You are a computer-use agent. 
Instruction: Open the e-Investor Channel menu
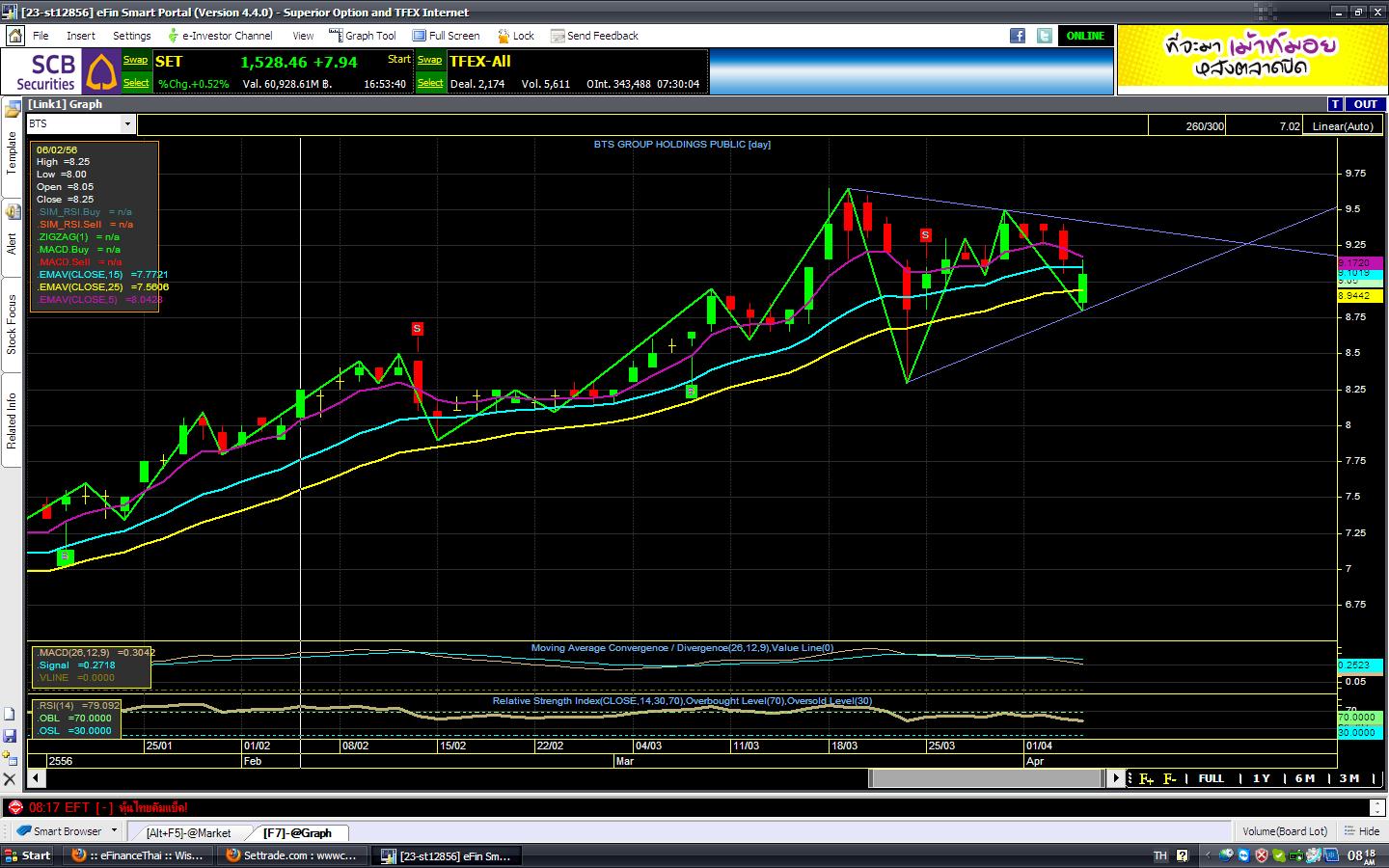tap(220, 36)
